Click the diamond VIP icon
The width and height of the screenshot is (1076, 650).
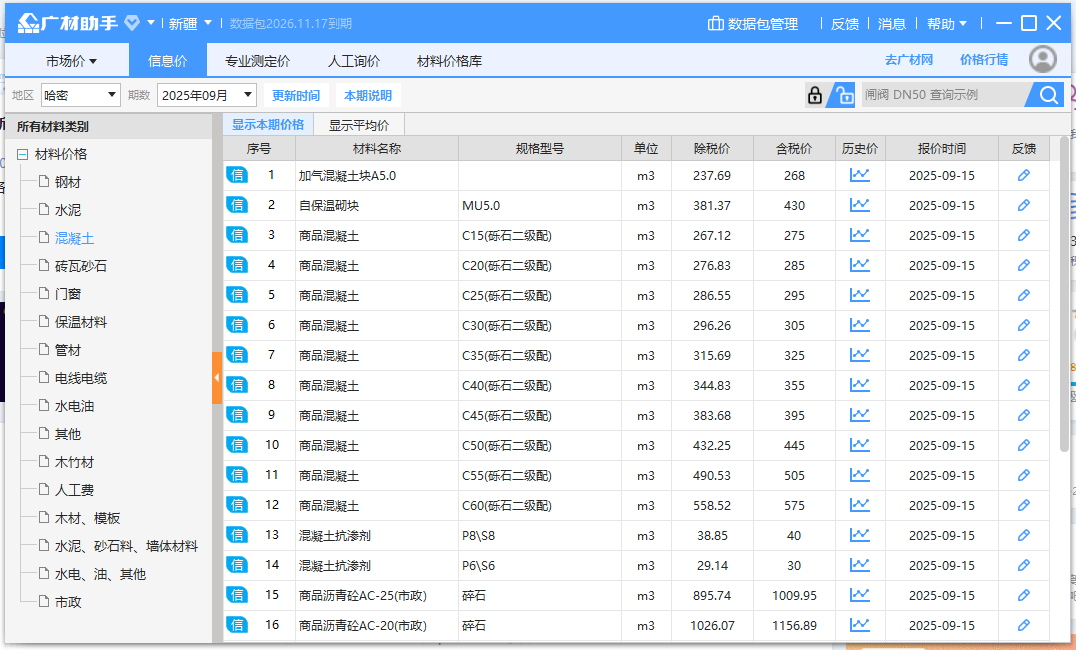click(x=132, y=23)
